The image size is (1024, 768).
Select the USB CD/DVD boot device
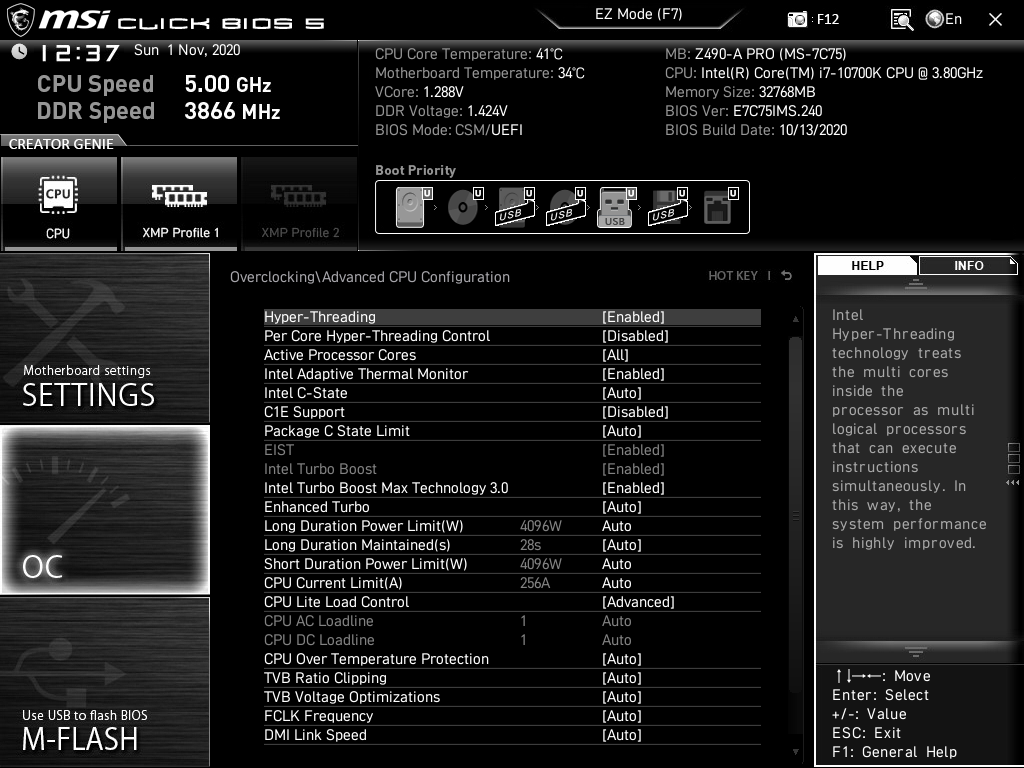[x=566, y=207]
